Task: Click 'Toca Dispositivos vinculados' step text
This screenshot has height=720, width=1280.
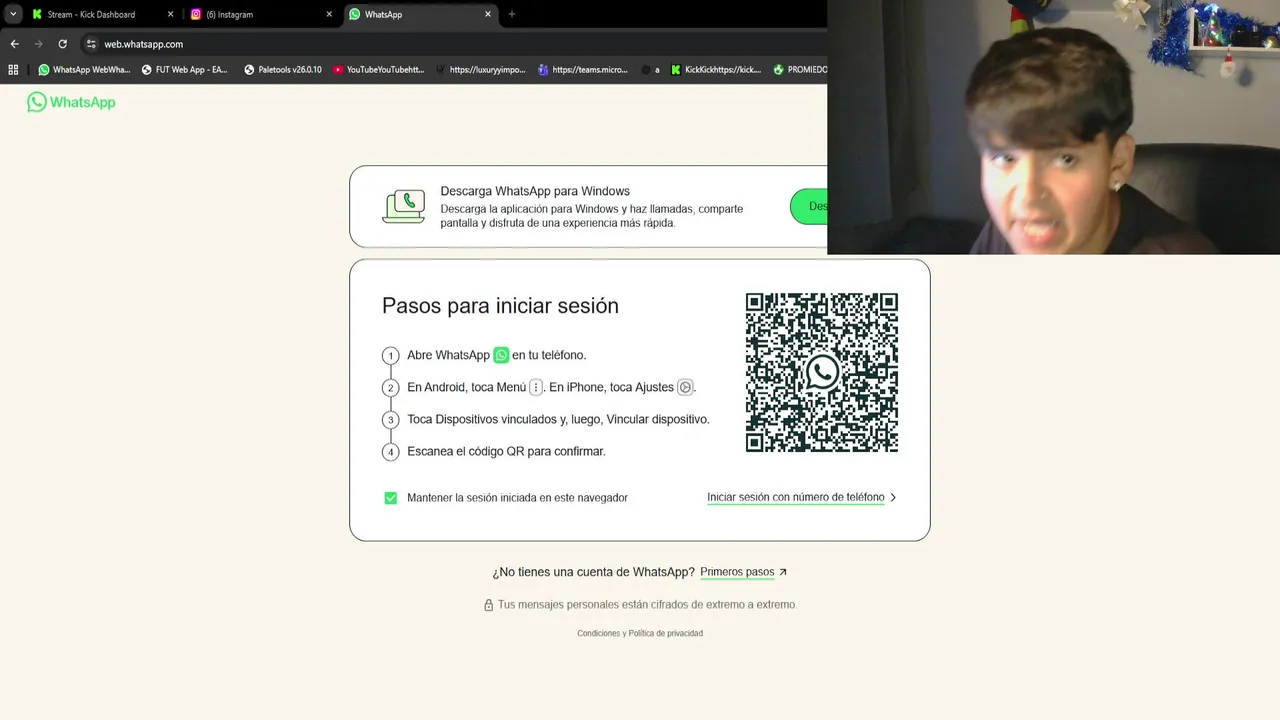Action: [558, 419]
